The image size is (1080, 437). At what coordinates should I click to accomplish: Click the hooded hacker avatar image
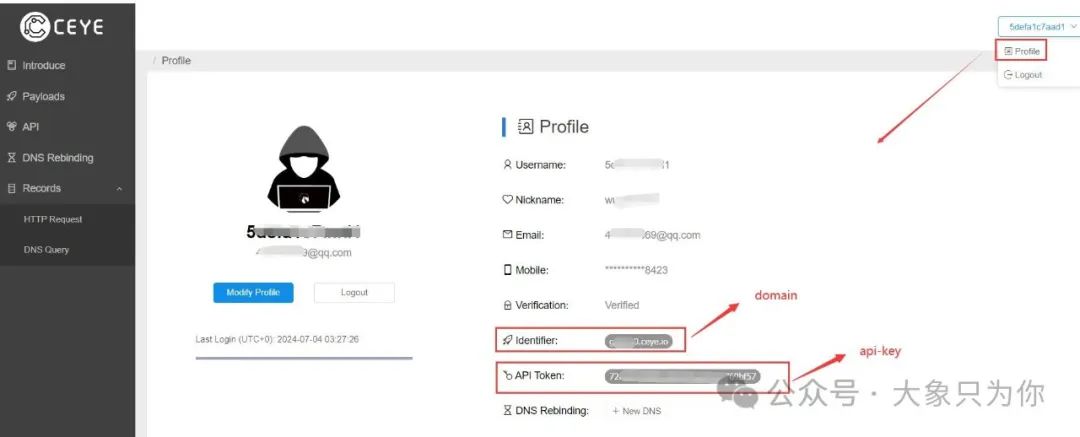tap(304, 168)
